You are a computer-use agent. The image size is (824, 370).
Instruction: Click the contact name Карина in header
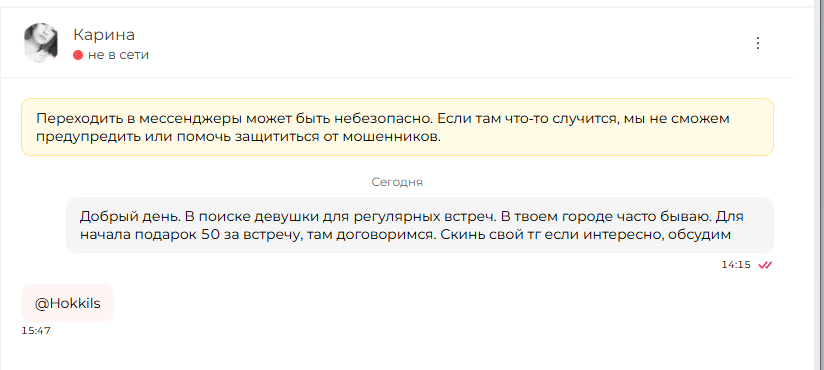104,35
